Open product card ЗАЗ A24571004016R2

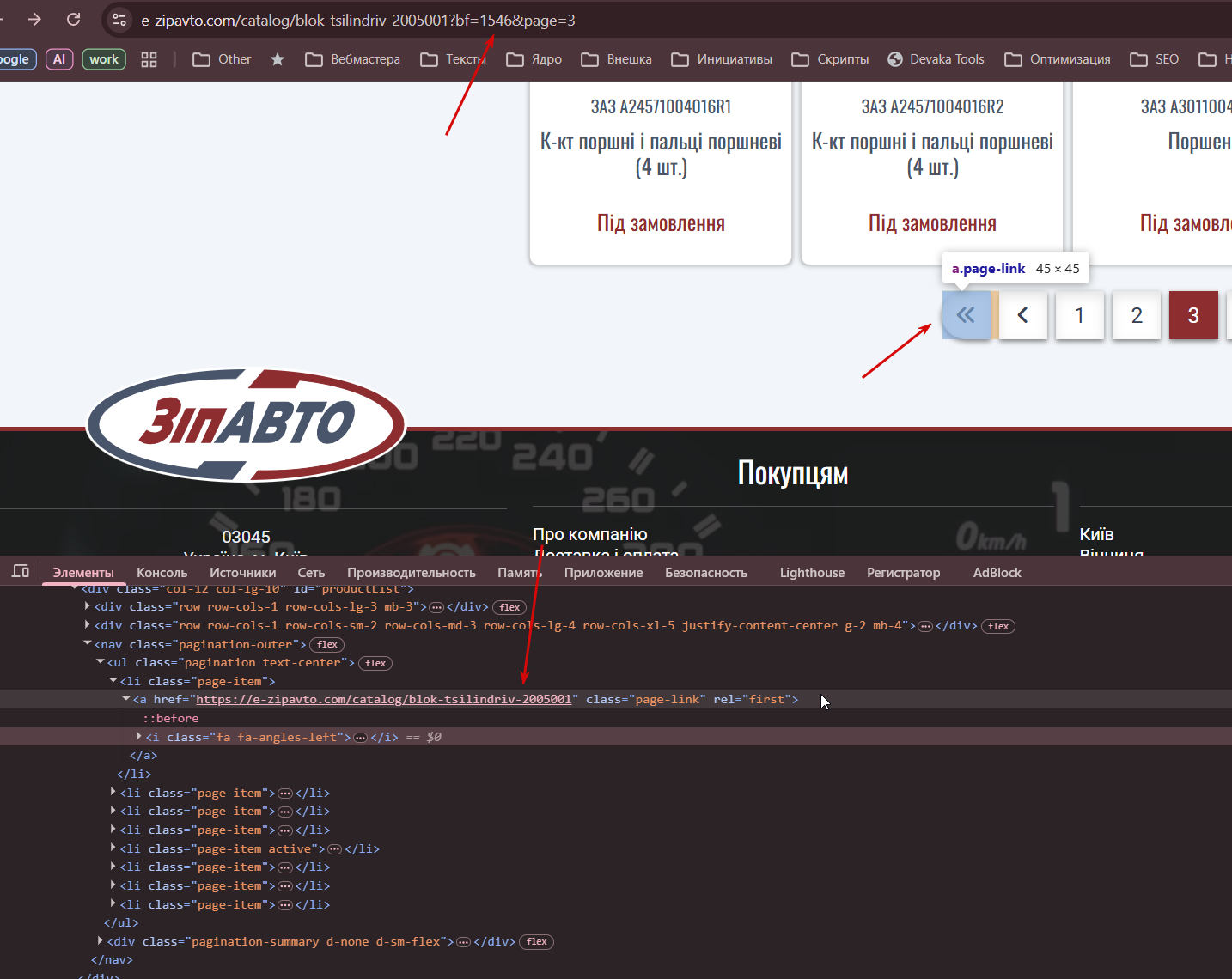(x=932, y=172)
